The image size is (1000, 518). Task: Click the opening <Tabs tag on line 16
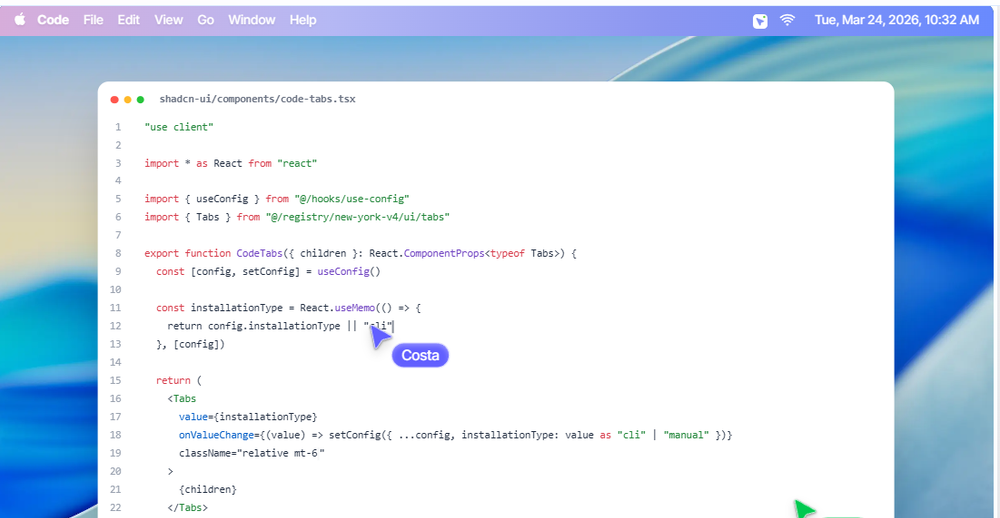182,399
